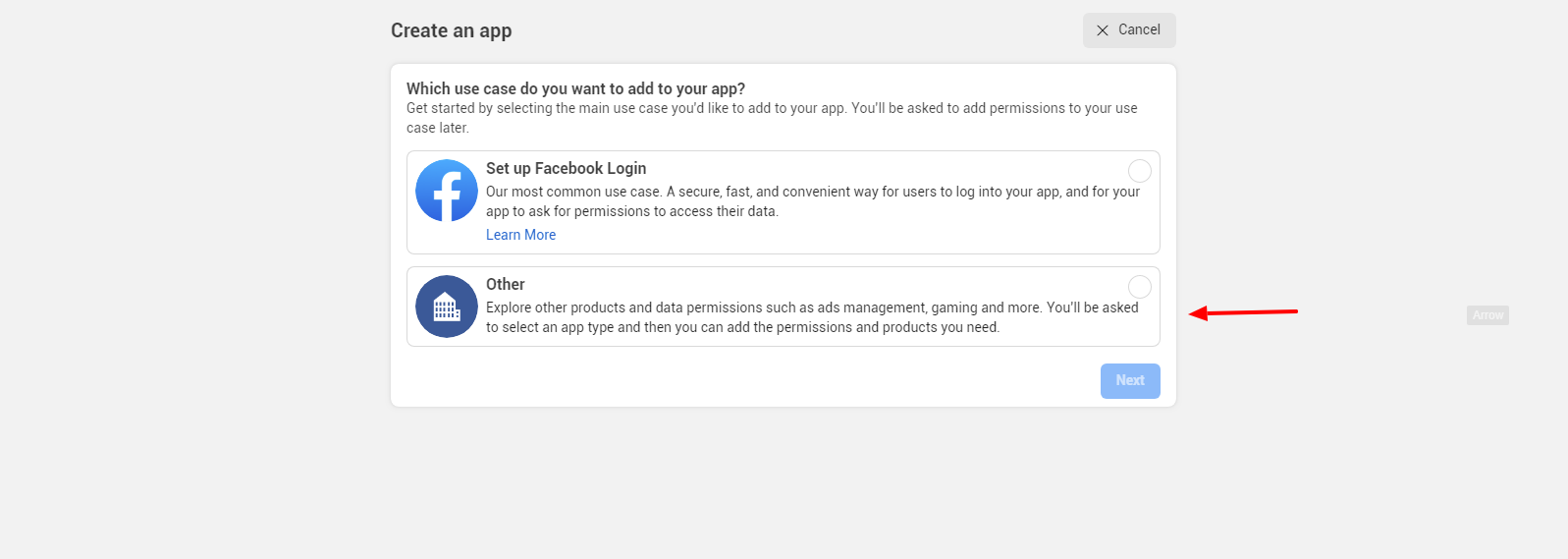
Task: Click the building icon beside Other
Action: (447, 307)
